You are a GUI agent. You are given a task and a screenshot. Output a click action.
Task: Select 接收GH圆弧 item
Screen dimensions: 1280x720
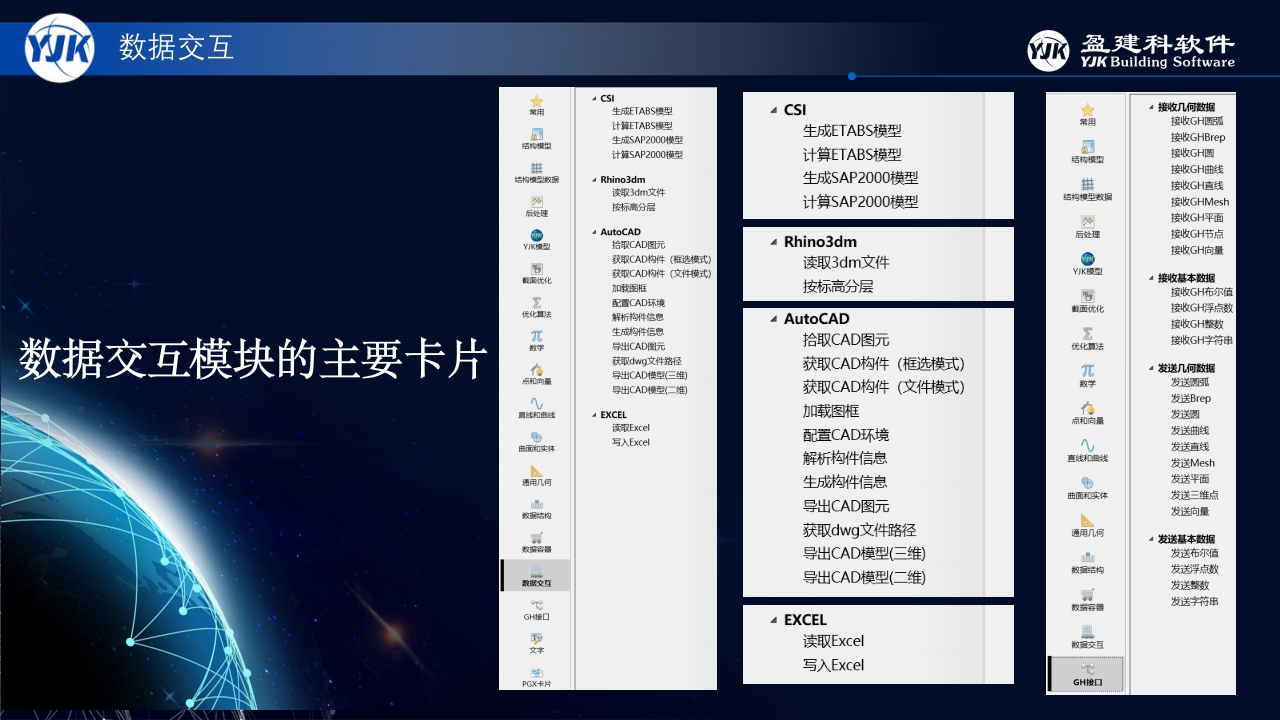tap(1197, 121)
